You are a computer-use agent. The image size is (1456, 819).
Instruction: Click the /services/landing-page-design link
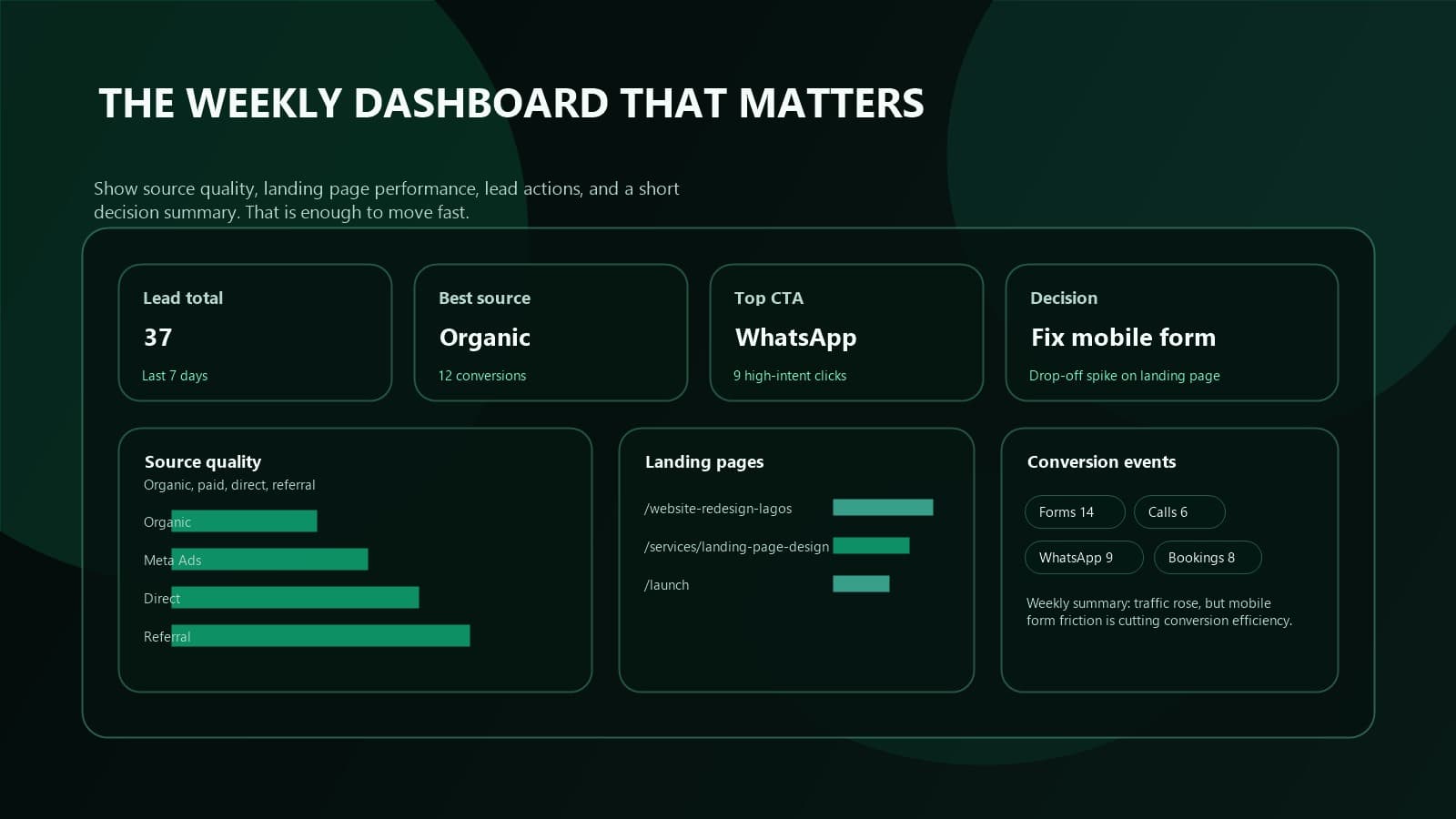pos(737,546)
